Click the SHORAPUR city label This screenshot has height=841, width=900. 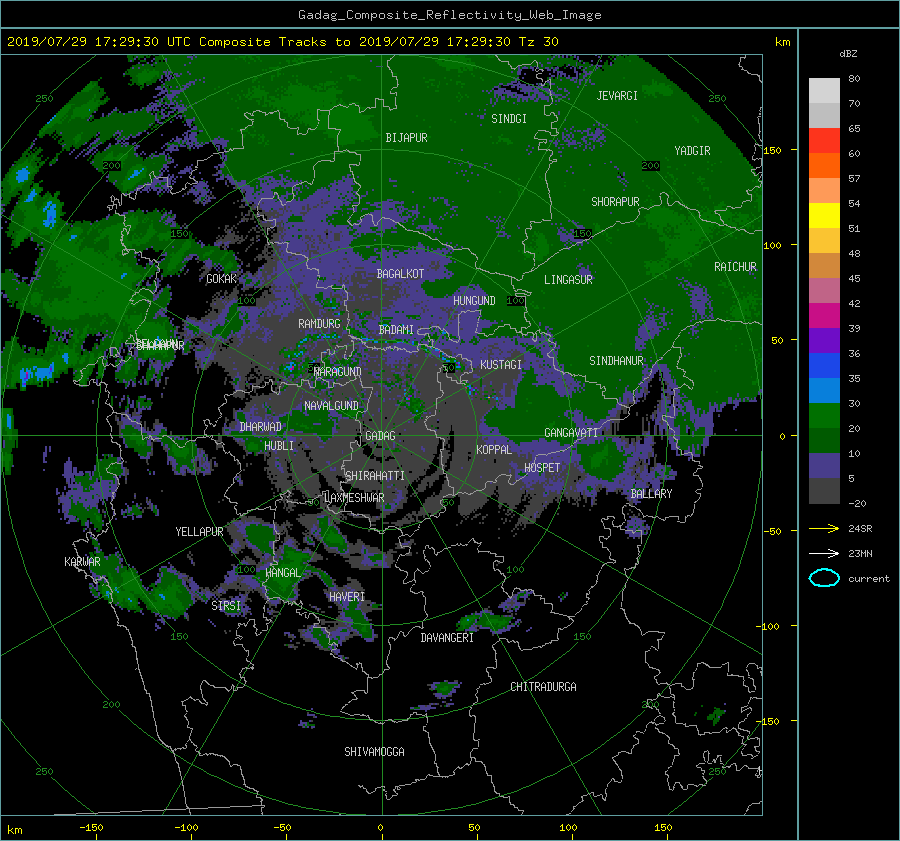click(x=615, y=202)
